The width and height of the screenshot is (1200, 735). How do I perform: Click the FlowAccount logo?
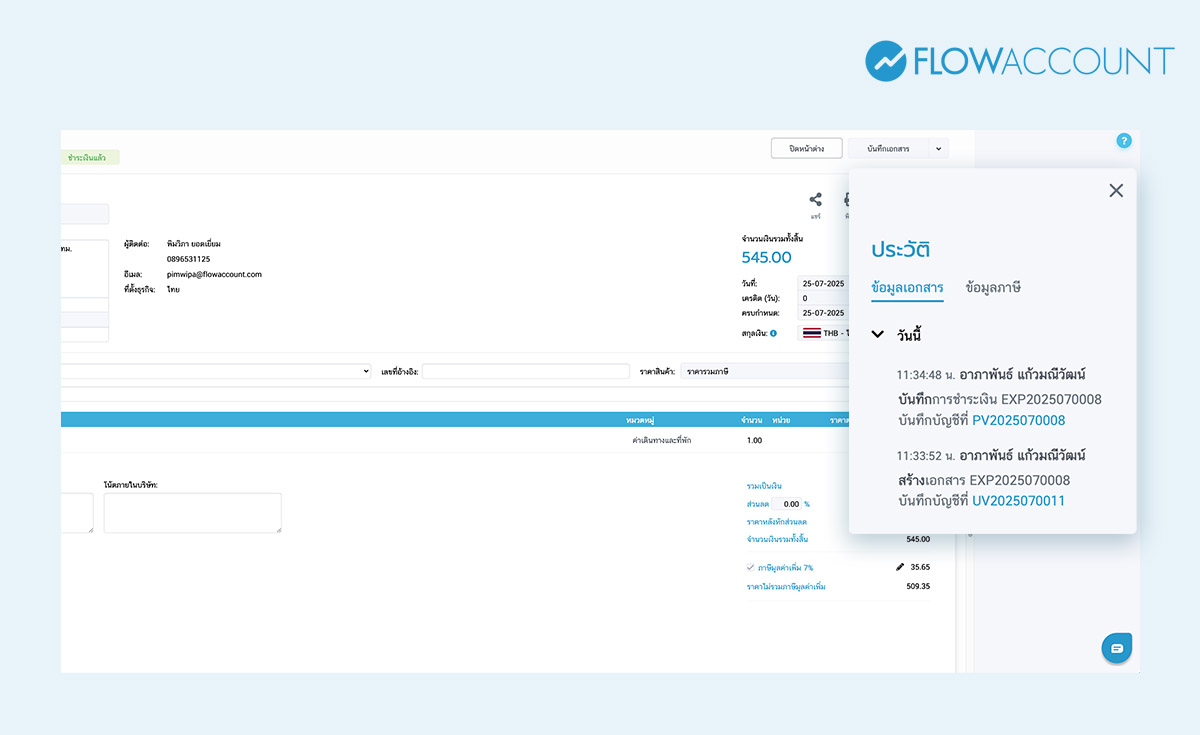pyautogui.click(x=1019, y=61)
